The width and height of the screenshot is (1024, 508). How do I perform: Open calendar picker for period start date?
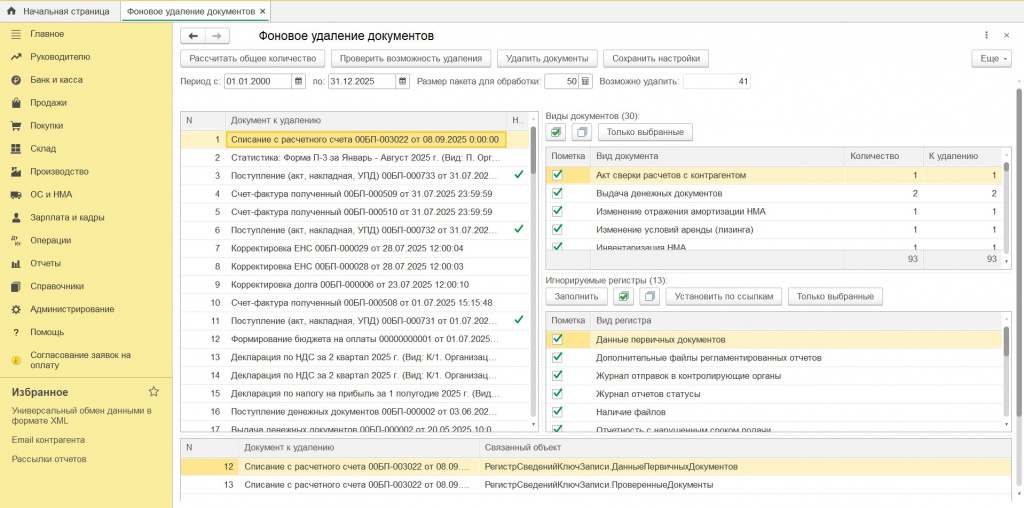pyautogui.click(x=299, y=81)
